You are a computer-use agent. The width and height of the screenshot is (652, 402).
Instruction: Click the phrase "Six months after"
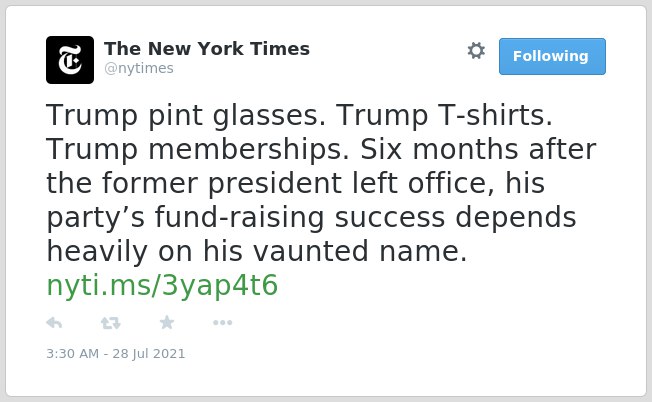[478, 149]
